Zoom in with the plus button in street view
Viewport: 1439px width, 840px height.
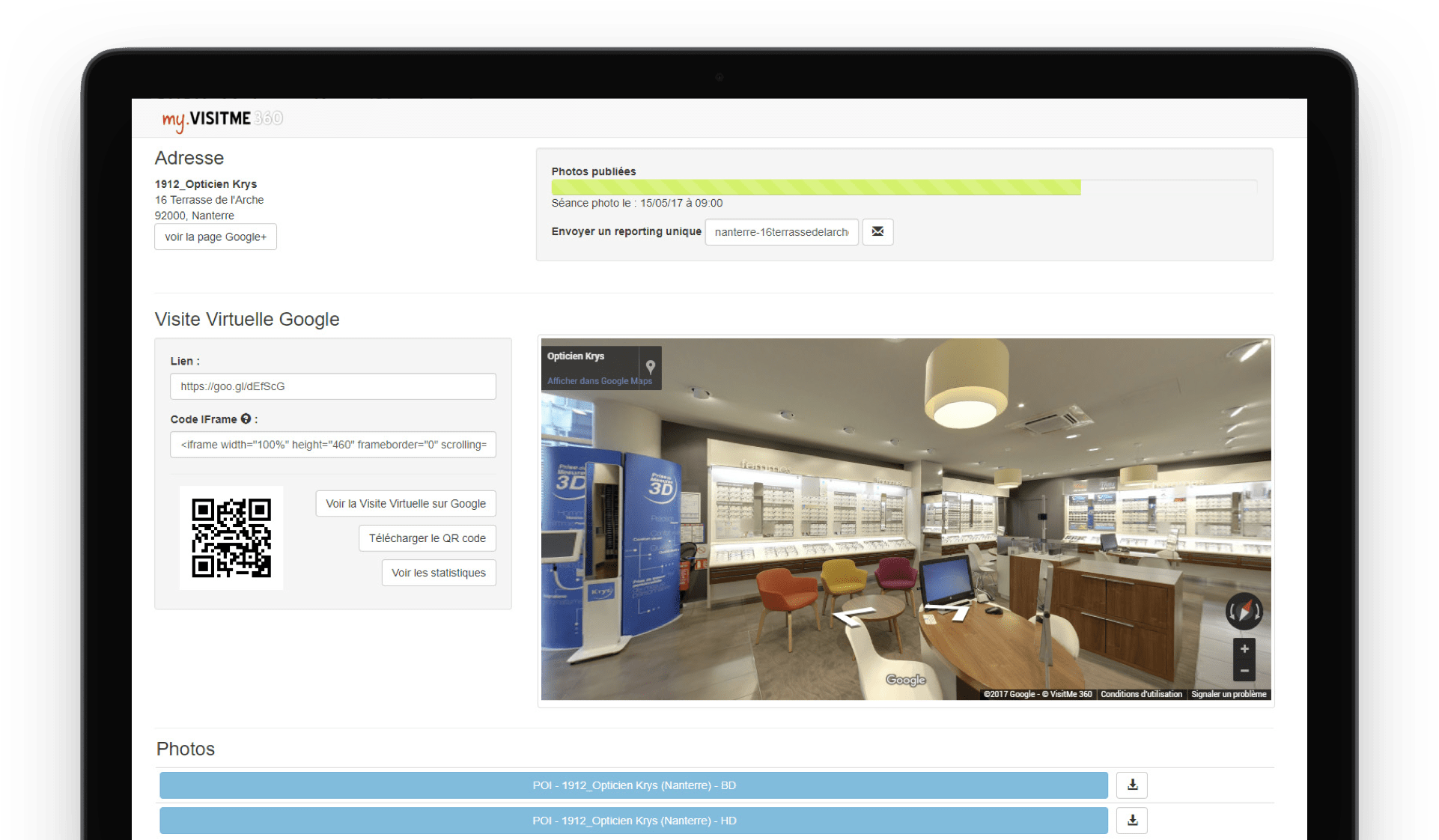point(1244,649)
